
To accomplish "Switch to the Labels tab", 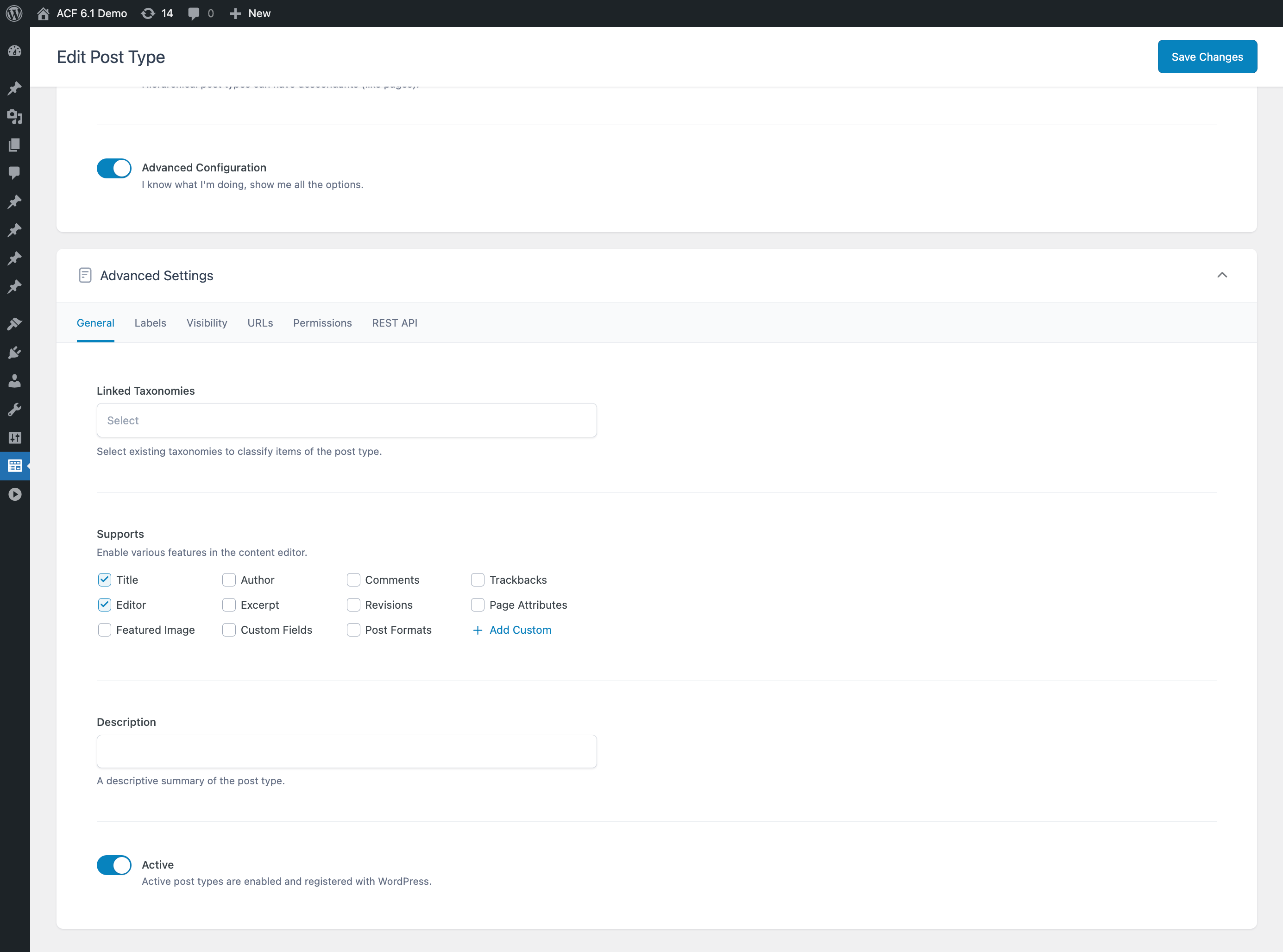I will 150,322.
